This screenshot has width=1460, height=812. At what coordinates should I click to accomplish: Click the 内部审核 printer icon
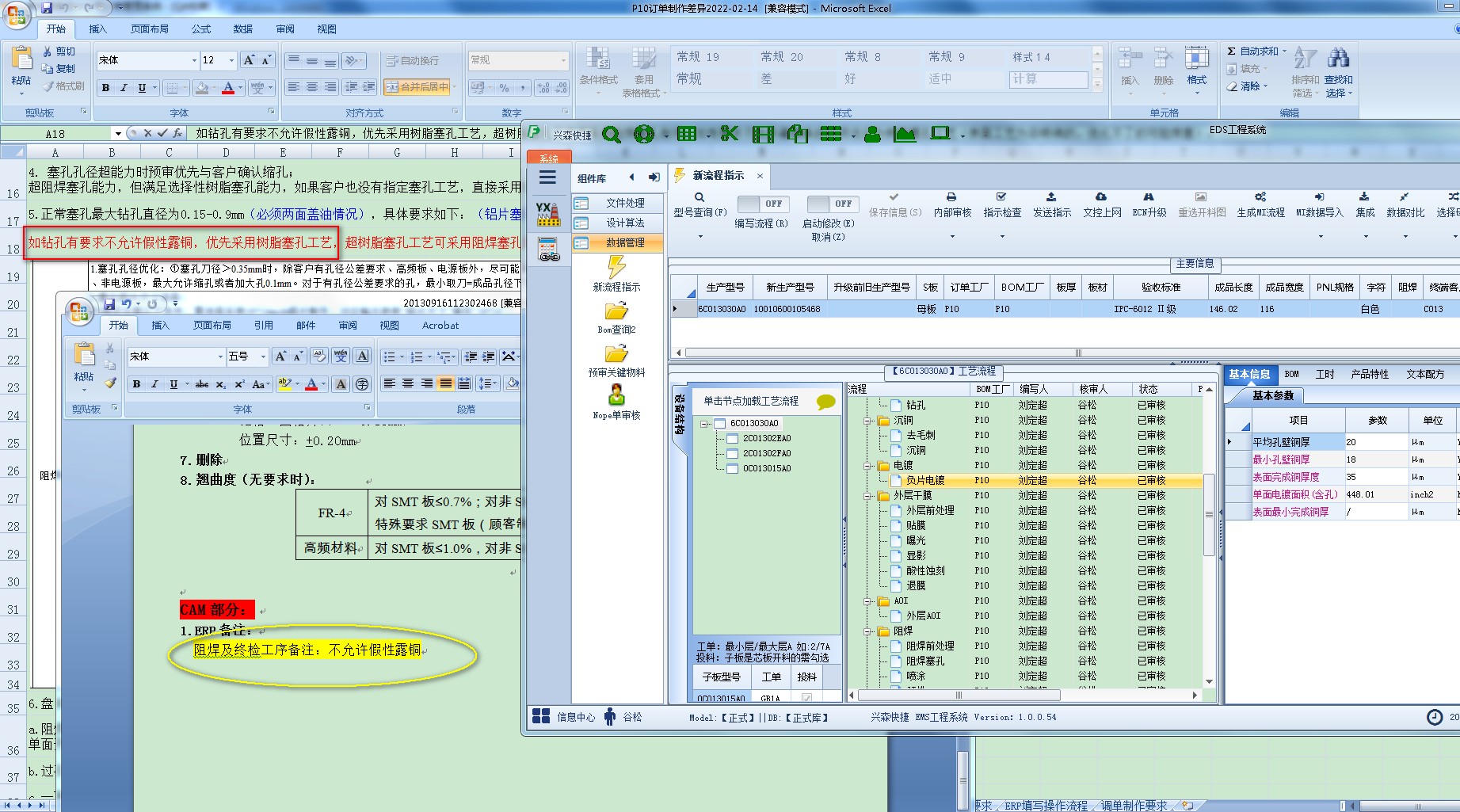click(951, 197)
